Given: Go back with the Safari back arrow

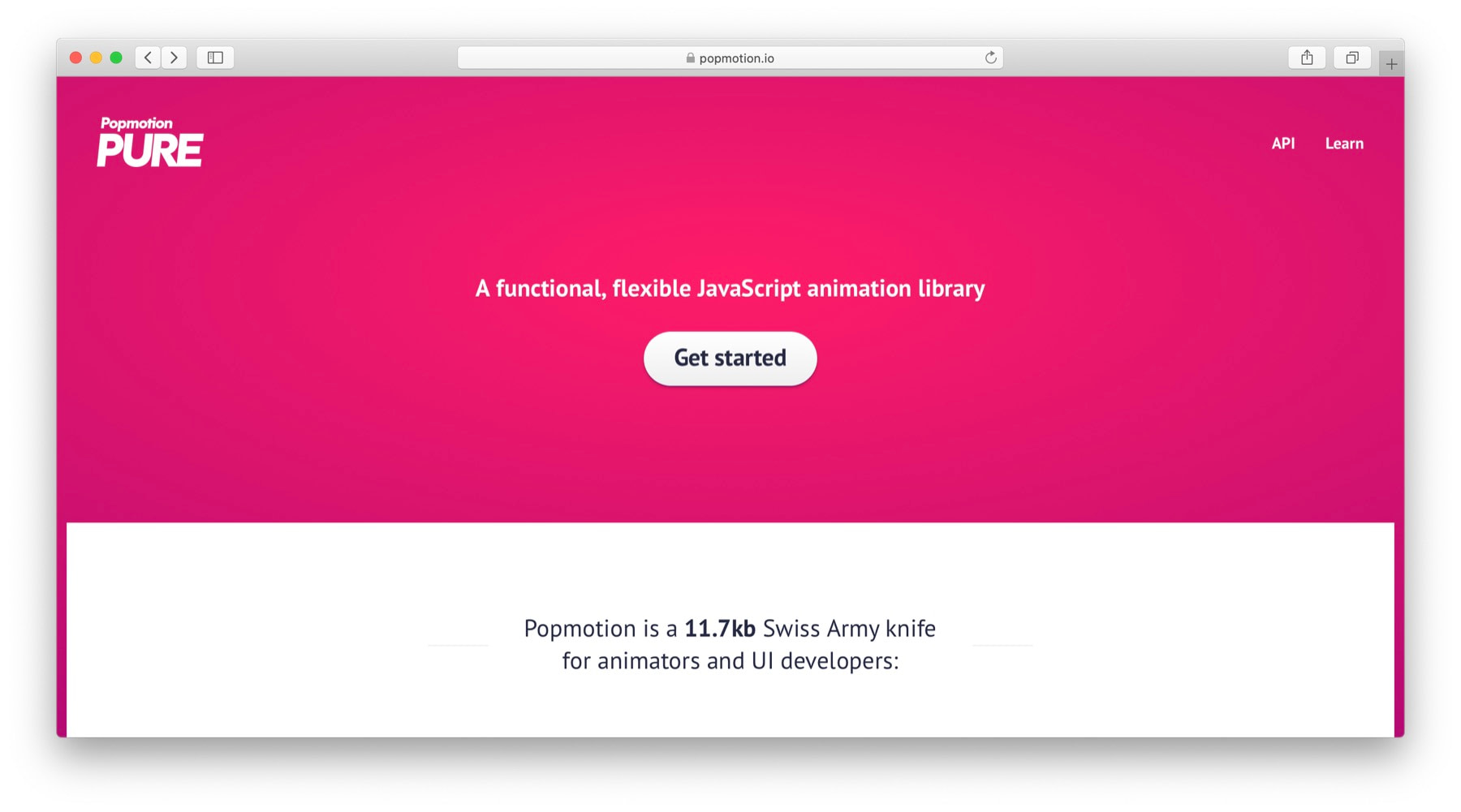Looking at the screenshot, I should (x=148, y=58).
